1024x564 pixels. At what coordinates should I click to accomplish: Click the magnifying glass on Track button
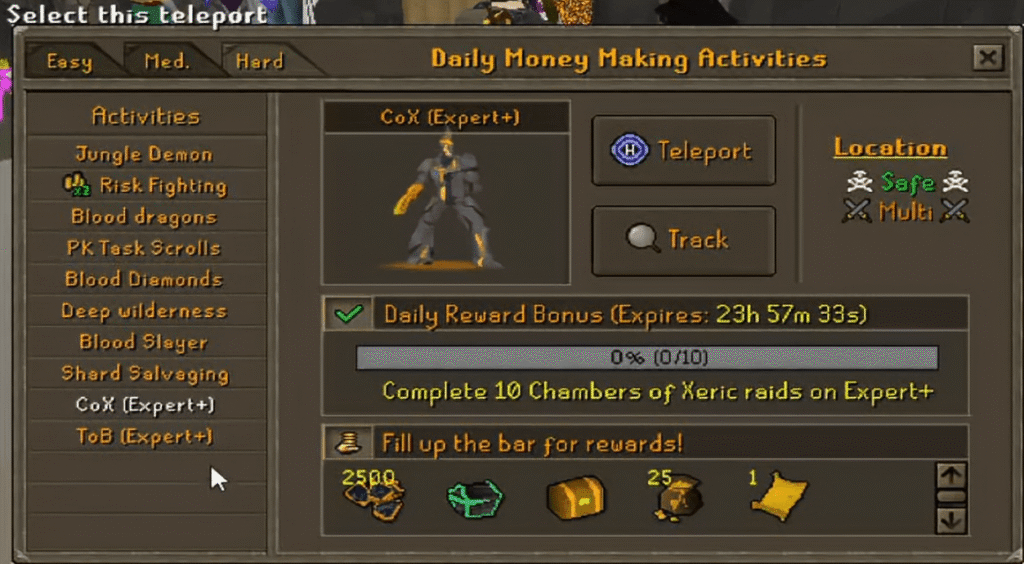[640, 238]
